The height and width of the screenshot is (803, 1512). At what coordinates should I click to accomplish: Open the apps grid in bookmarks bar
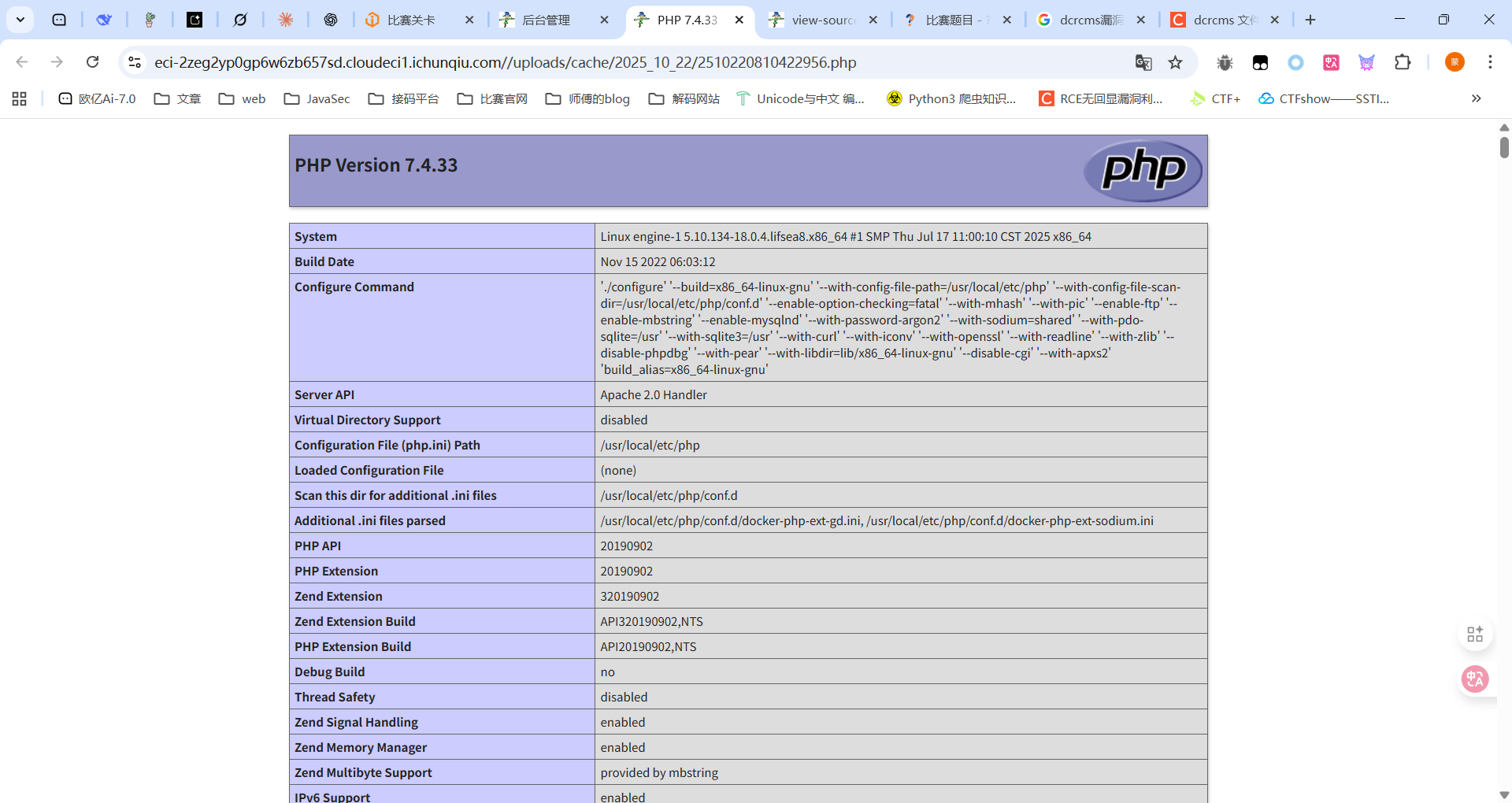click(x=20, y=98)
